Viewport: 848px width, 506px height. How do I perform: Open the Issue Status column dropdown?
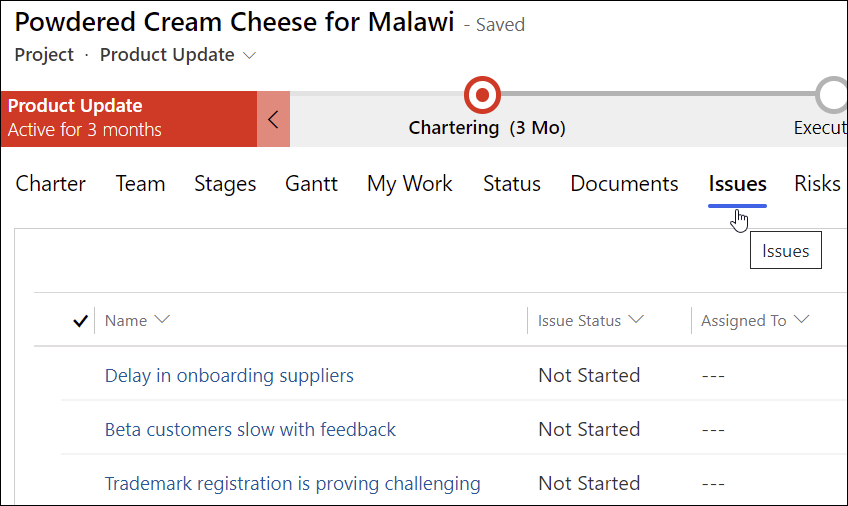click(635, 320)
